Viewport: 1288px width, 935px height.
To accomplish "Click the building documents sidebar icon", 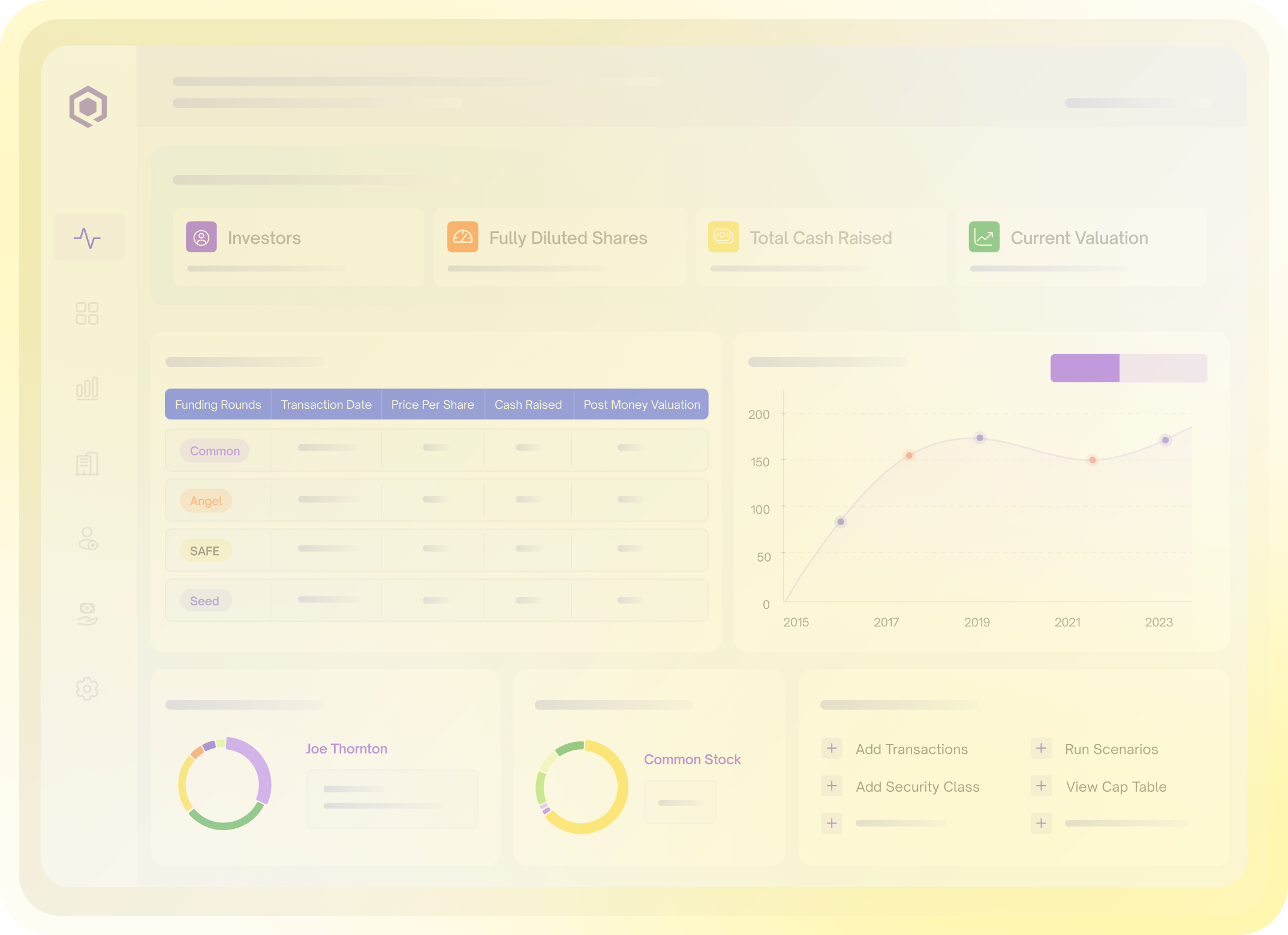I will point(88,464).
